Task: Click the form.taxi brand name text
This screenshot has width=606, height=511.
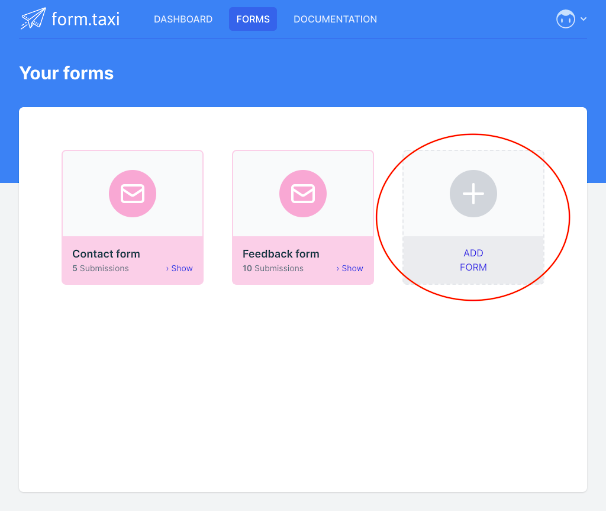Action: [x=85, y=19]
